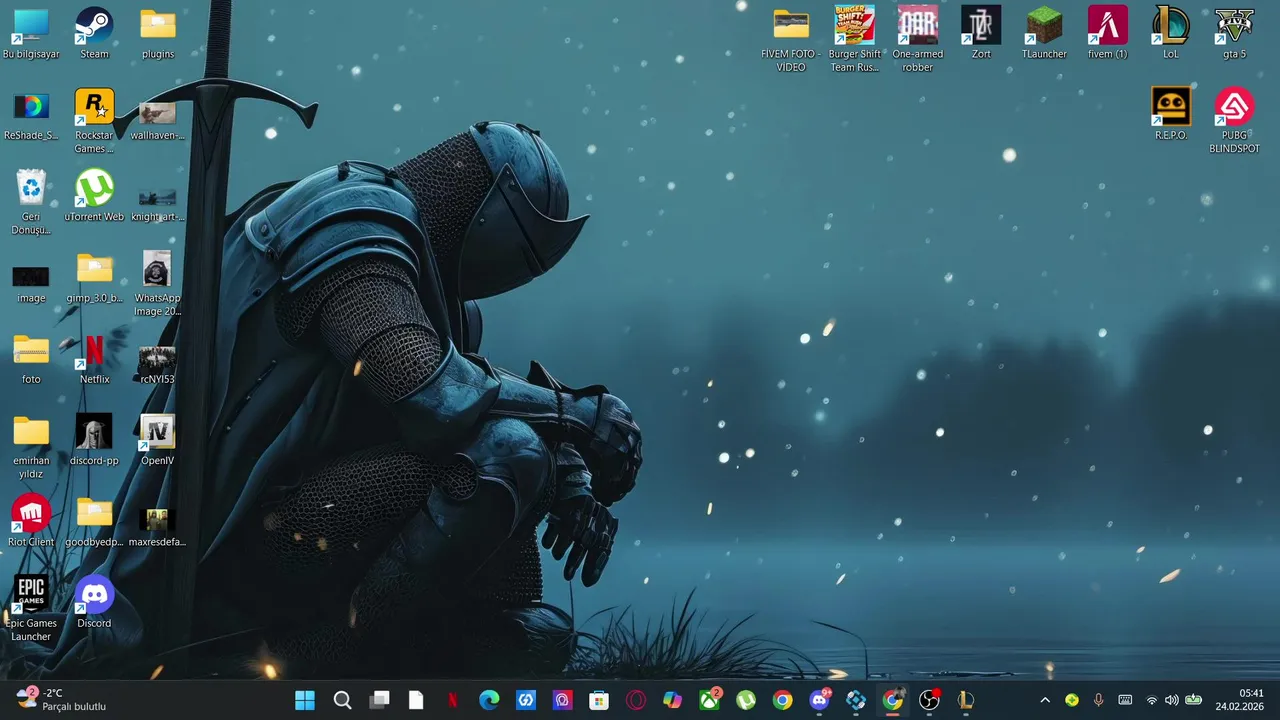
Task: Open Task View on the taskbar
Action: pyautogui.click(x=379, y=700)
